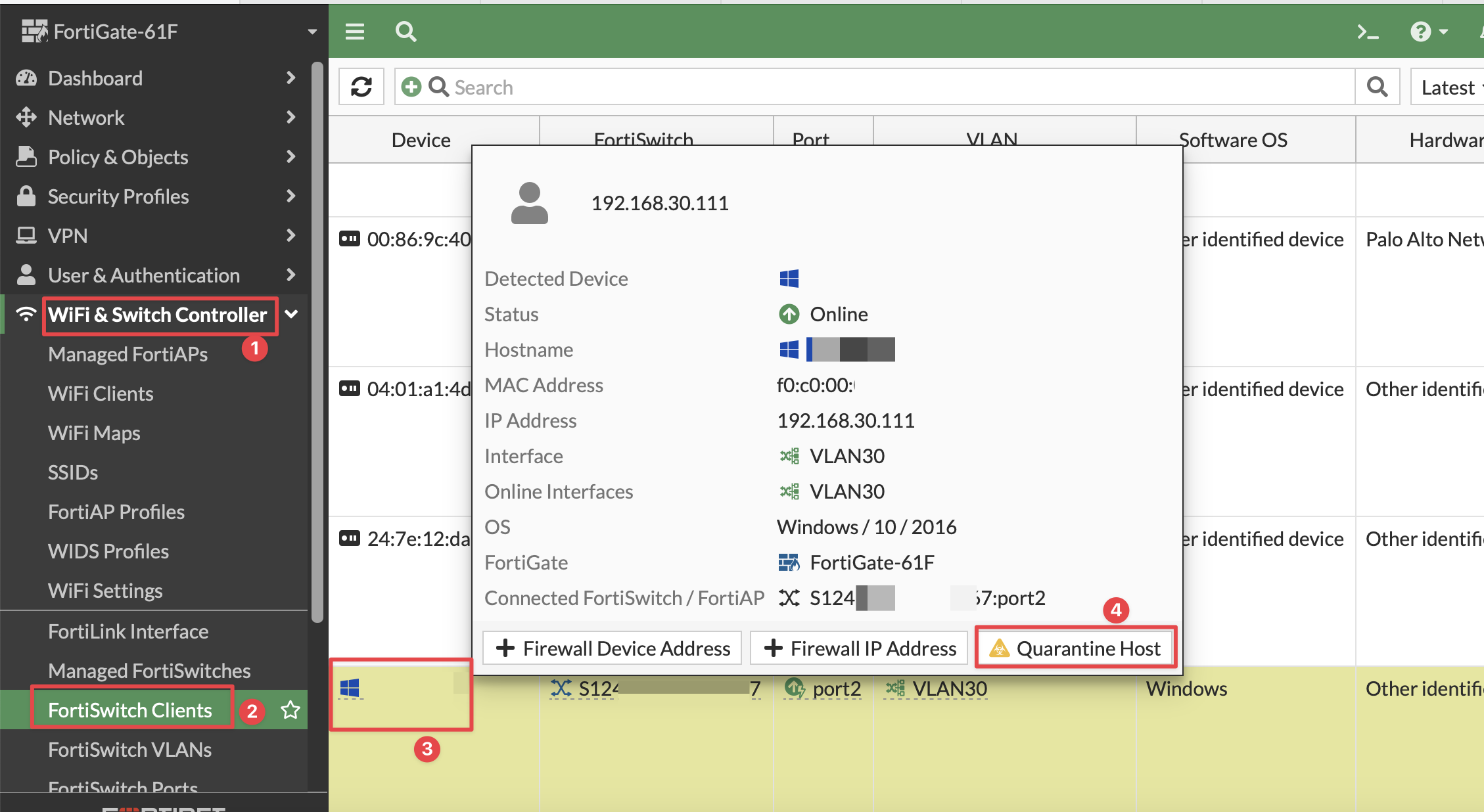Image resolution: width=1484 pixels, height=812 pixels.
Task: Expand Policy & Objects menu
Action: point(156,157)
